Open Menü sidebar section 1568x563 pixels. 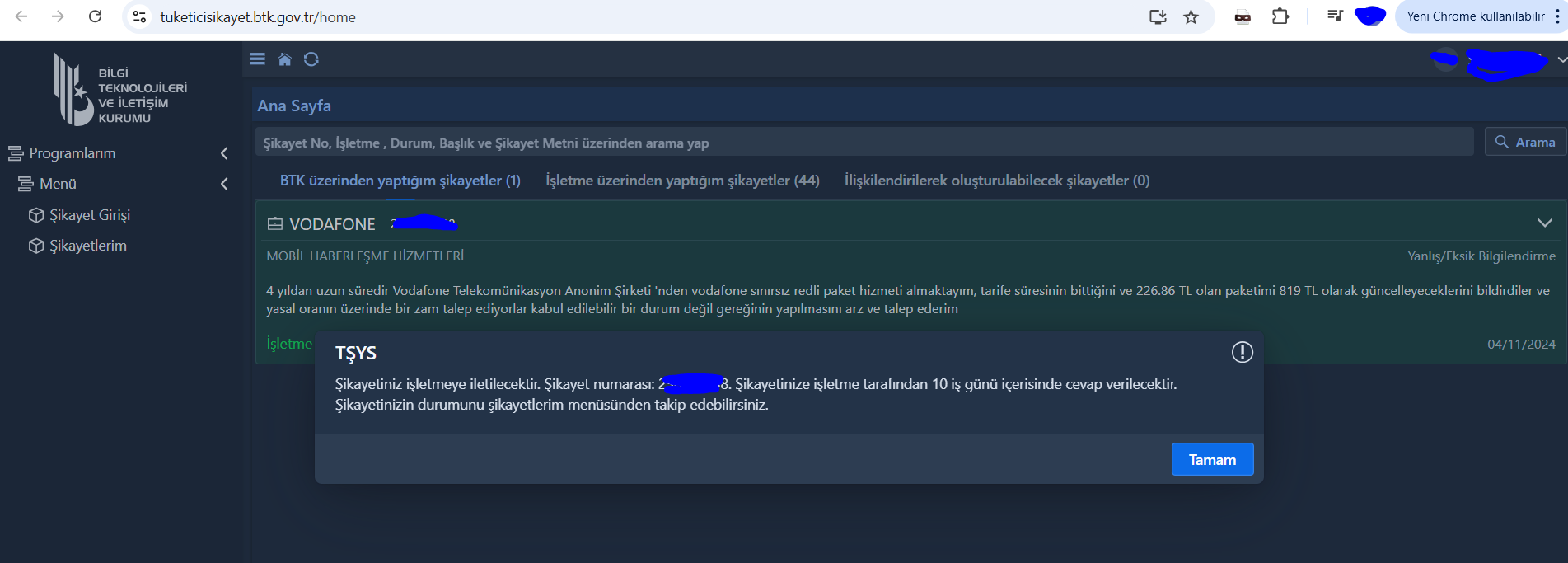(x=58, y=184)
